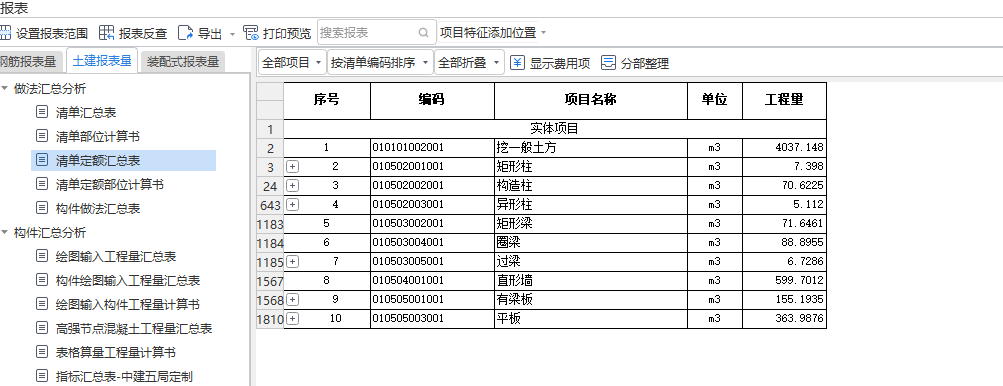Image resolution: width=1003 pixels, height=386 pixels.
Task: Click the 打印预览 printer icon
Action: 251,33
